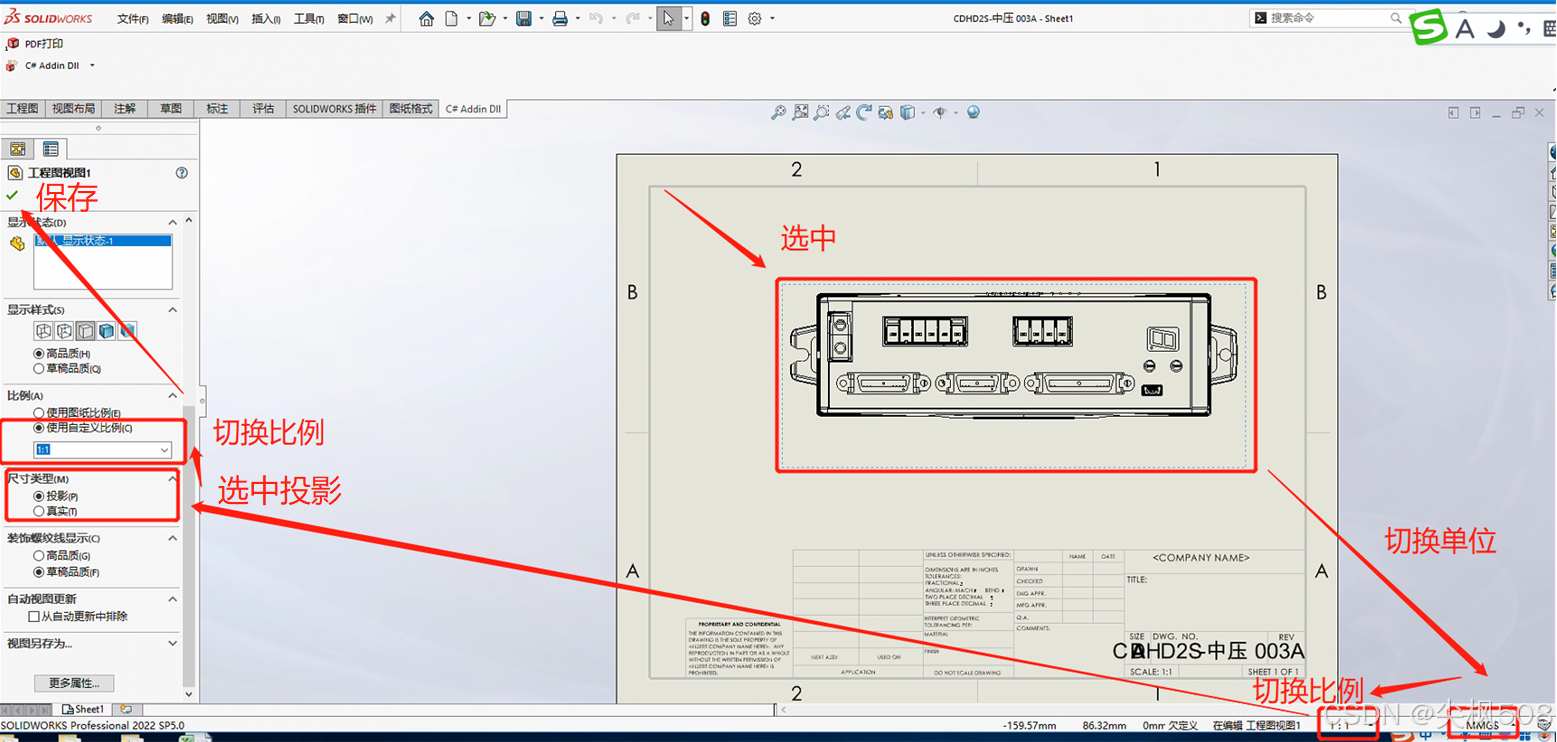Open the 文件(F) menu
Image resolution: width=1557 pixels, height=742 pixels.
(133, 19)
